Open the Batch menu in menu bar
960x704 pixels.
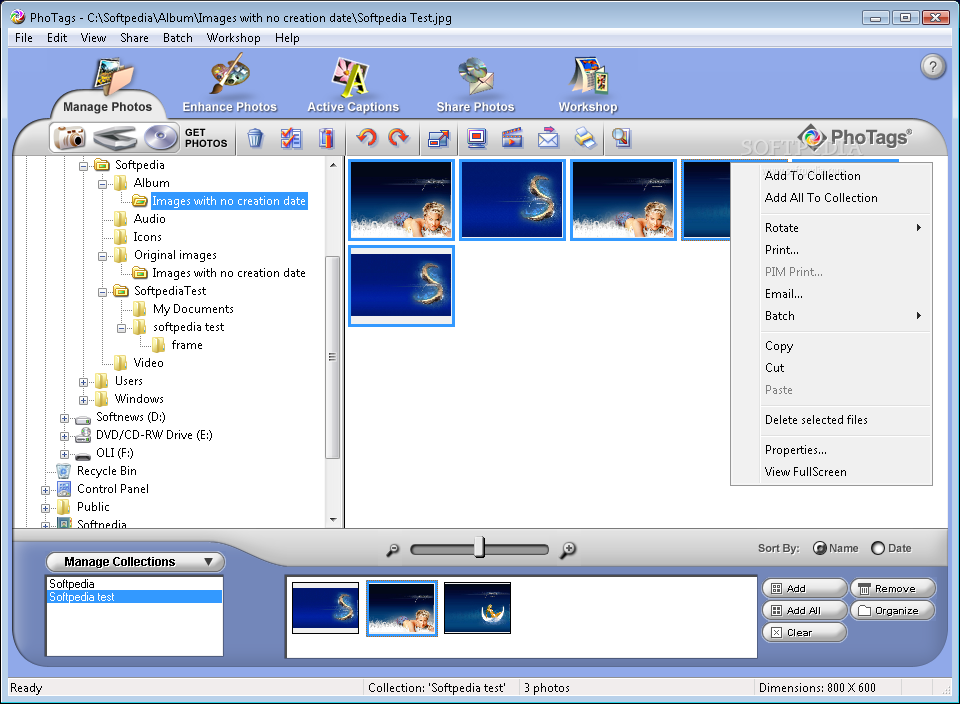[x=178, y=38]
